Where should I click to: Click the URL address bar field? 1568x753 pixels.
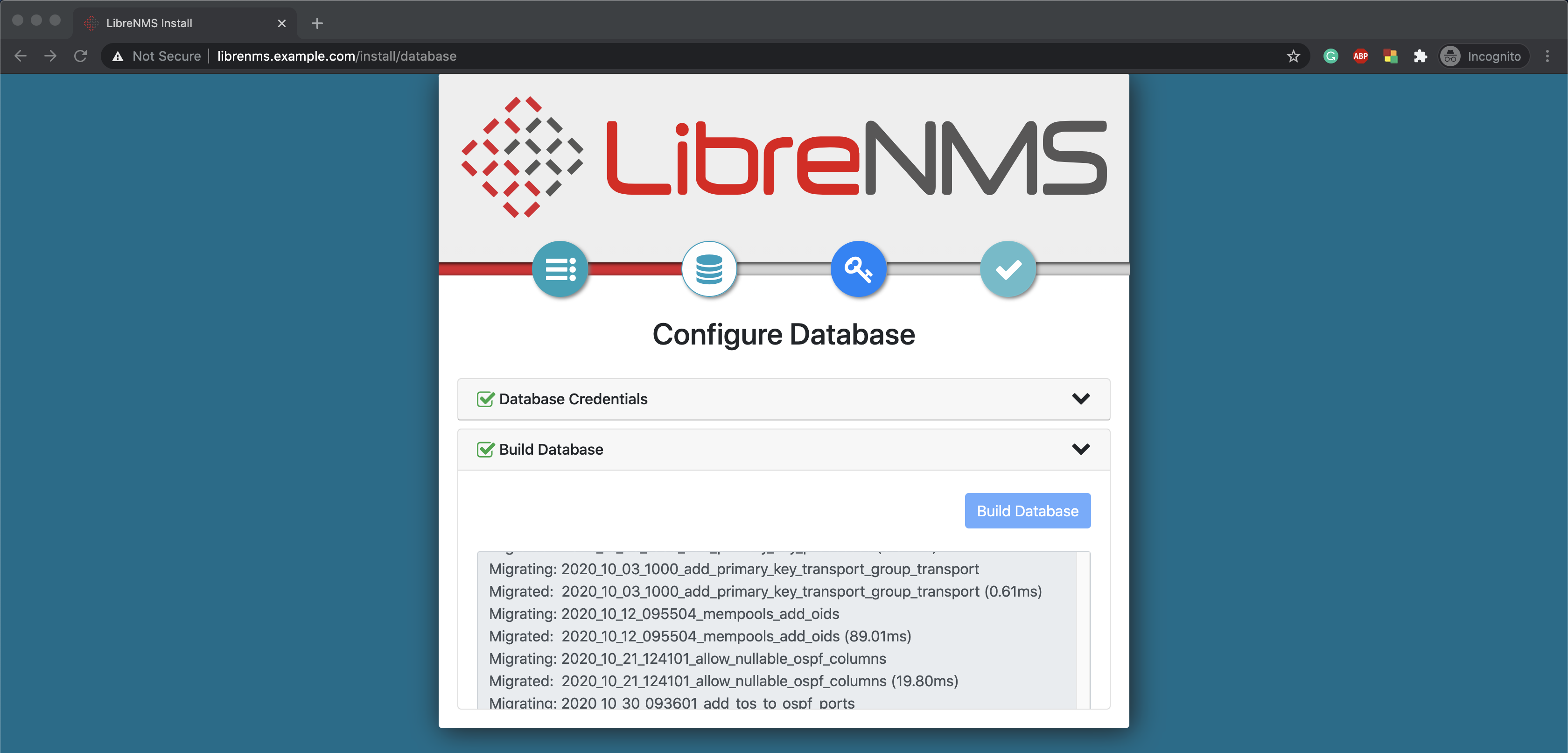coord(730,56)
